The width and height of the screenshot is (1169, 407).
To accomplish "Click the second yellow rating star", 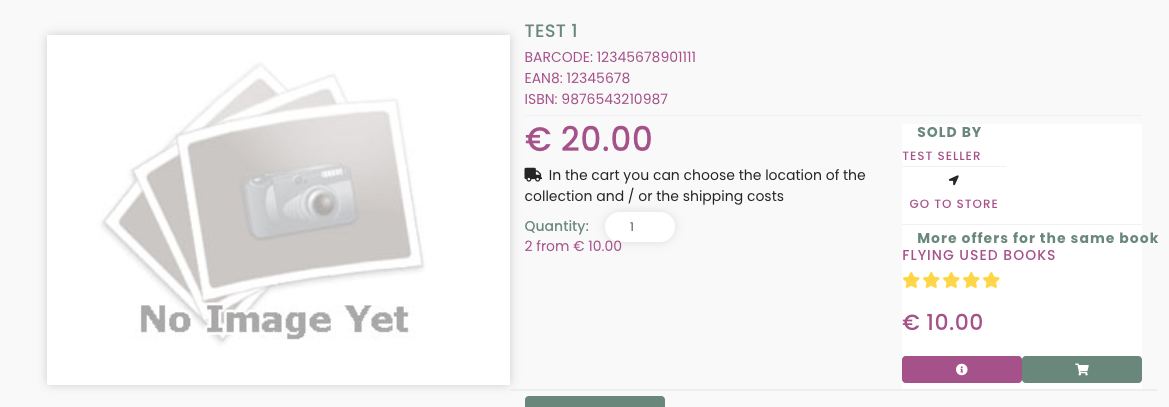I will tap(930, 281).
